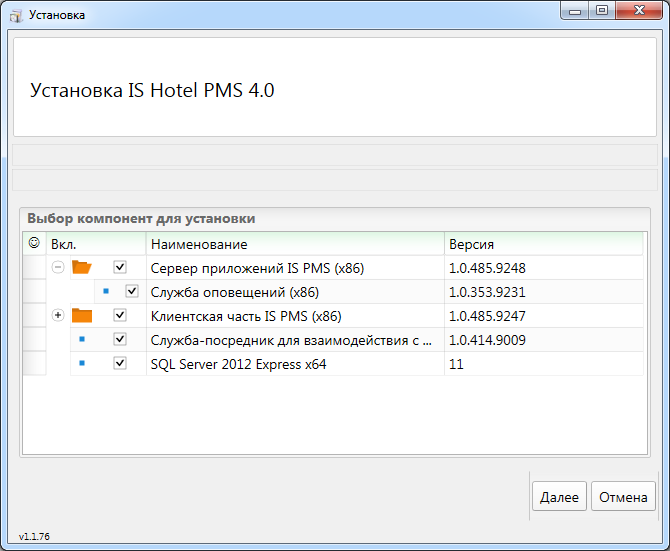The image size is (670, 551).
Task: Cancel the setup with the Отмена button
Action: tap(623, 496)
